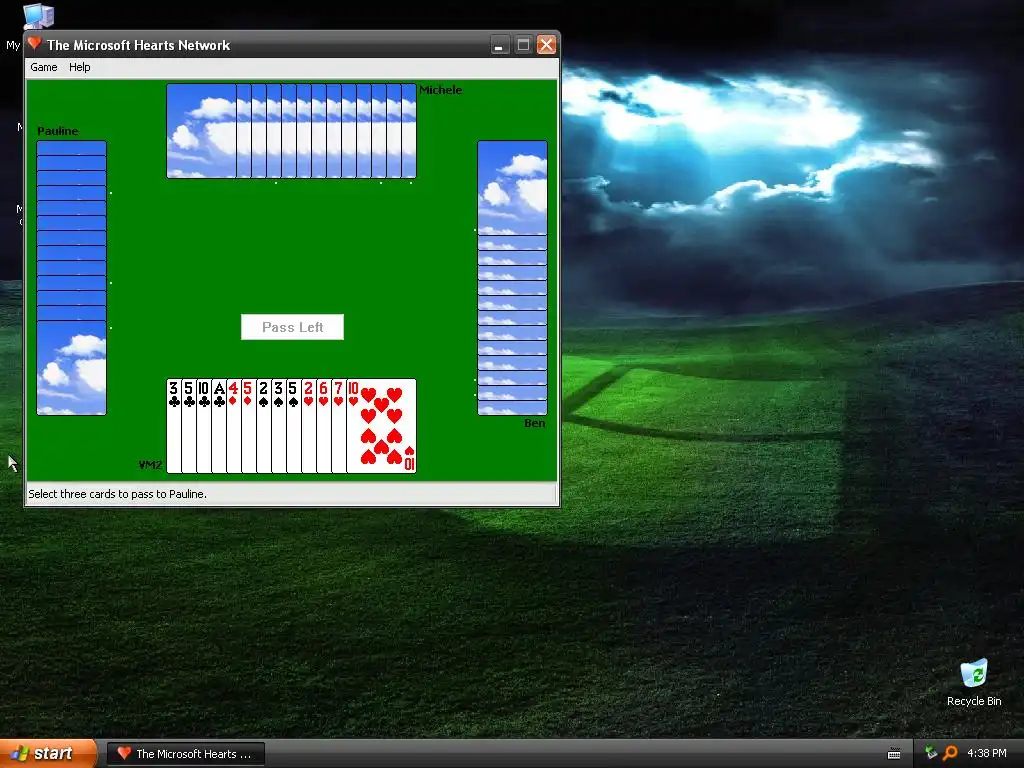Click the magnifier icon in system tray
1024x768 pixels.
(x=950, y=753)
